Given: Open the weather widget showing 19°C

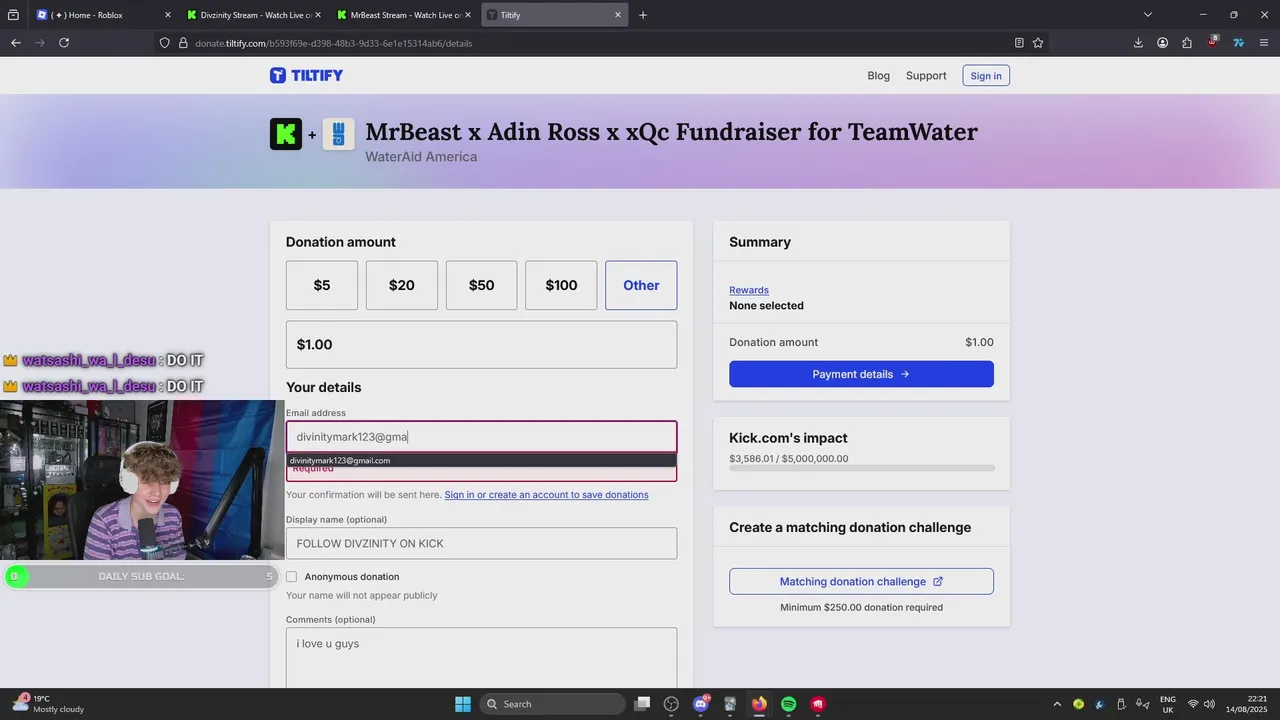Looking at the screenshot, I should pyautogui.click(x=48, y=704).
